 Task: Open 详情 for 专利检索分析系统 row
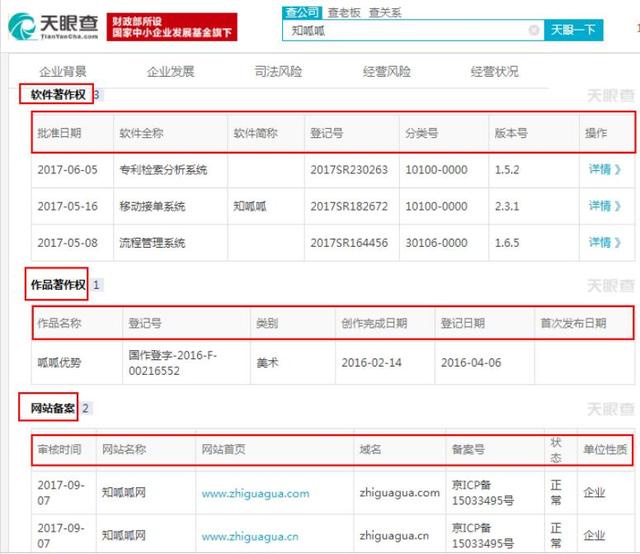pyautogui.click(x=604, y=169)
